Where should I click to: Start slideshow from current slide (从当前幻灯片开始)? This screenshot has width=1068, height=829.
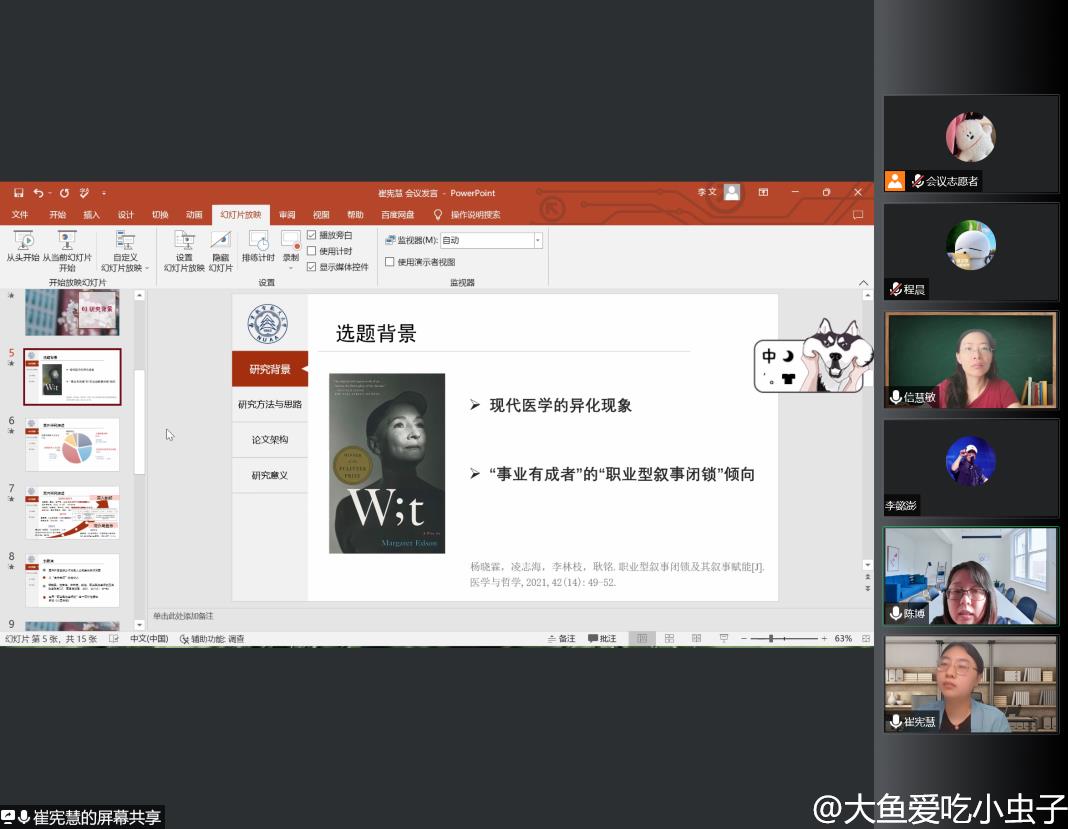coord(67,247)
